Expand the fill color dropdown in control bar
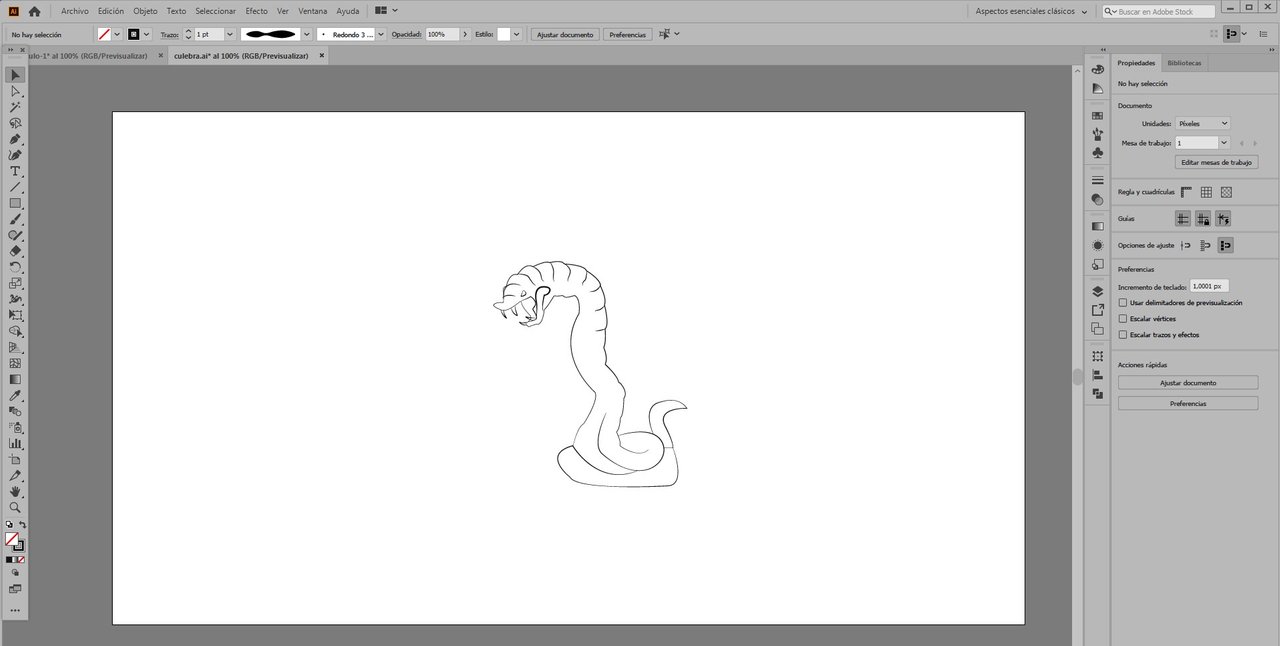Image resolution: width=1280 pixels, height=646 pixels. point(117,34)
